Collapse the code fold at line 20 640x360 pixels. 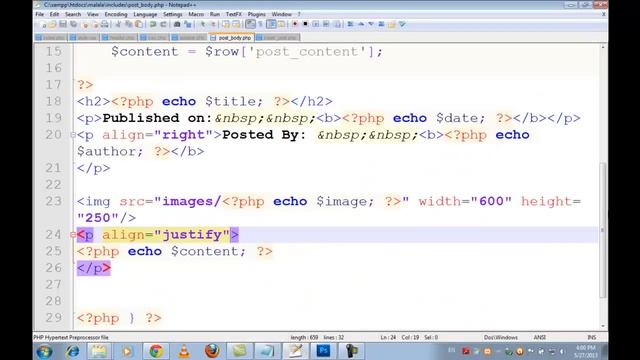(x=73, y=135)
